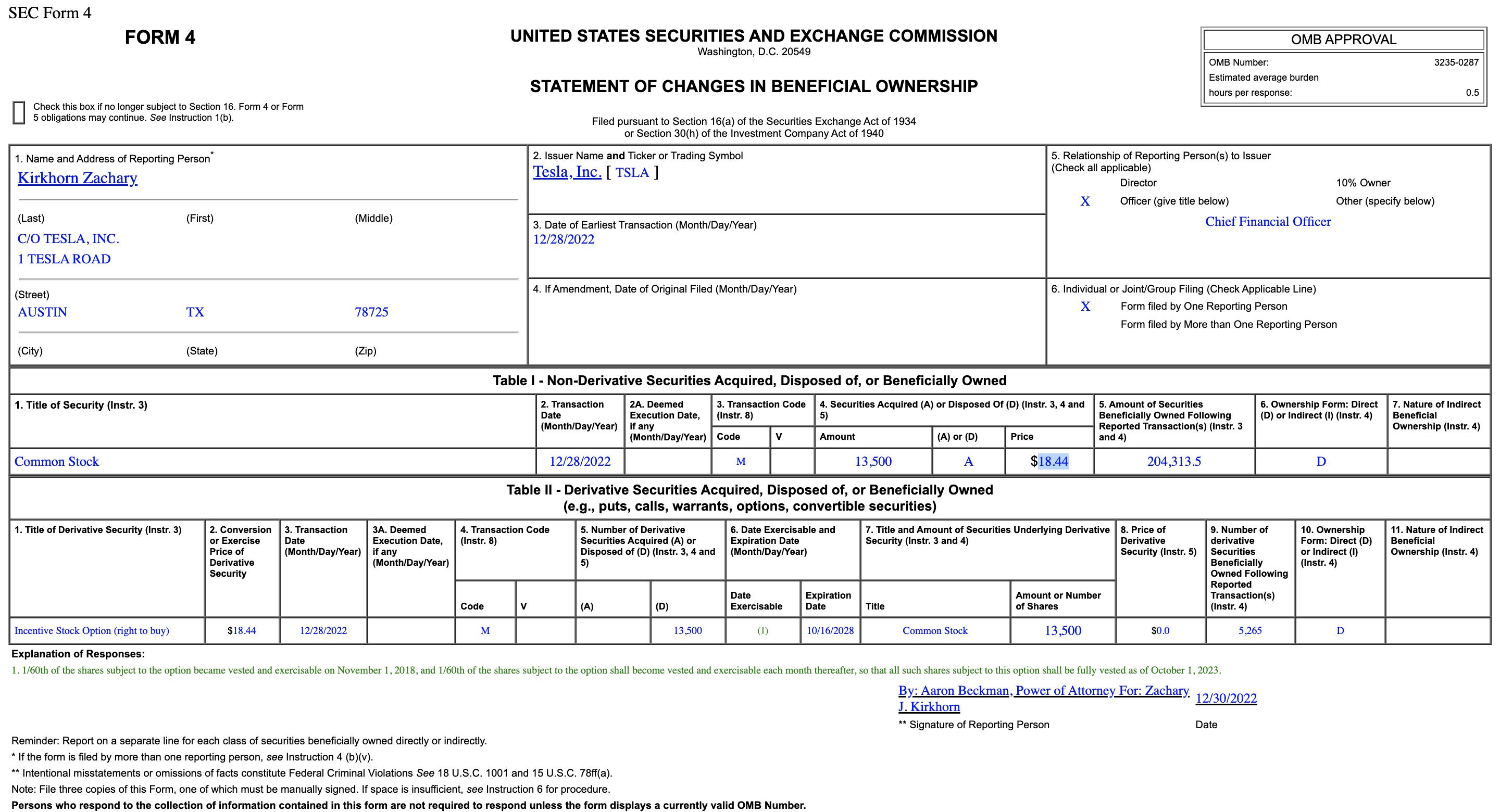Check the no longer subject to Section 16 box

[x=19, y=112]
